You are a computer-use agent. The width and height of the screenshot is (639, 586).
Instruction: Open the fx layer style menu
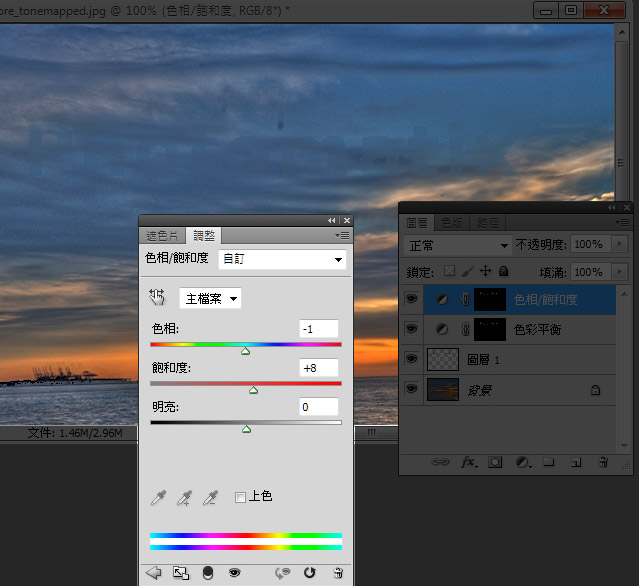(469, 462)
